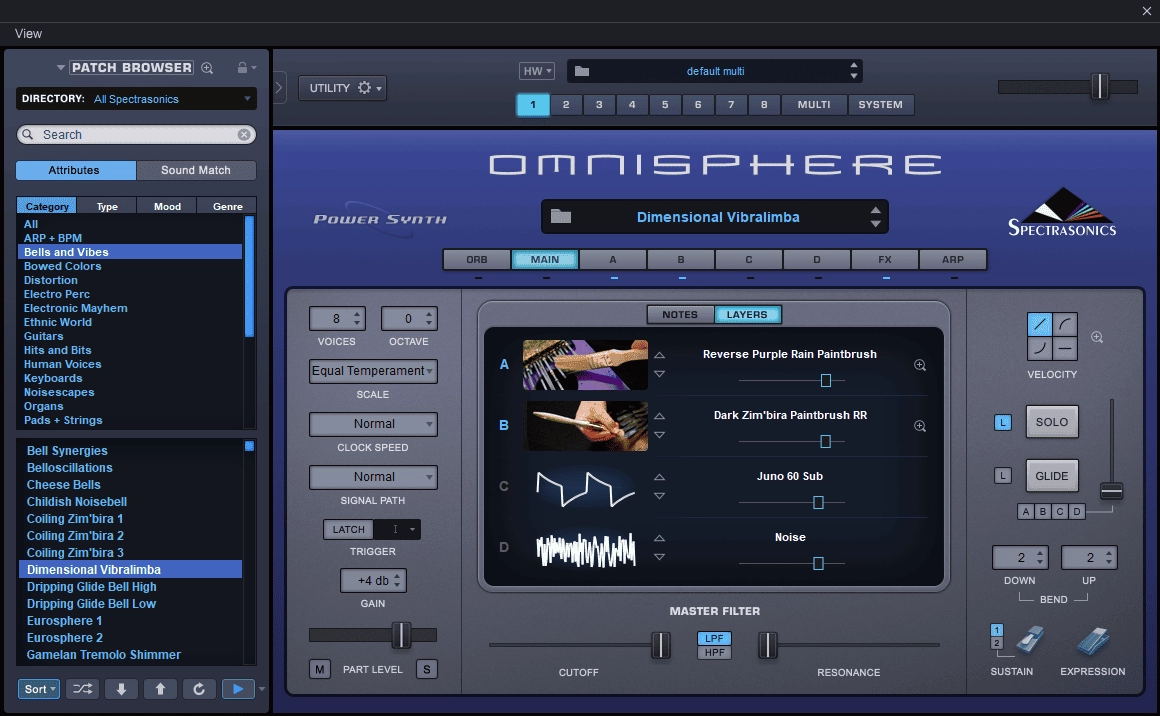Toggle the LATCH trigger button
The image size is (1160, 716).
coord(348,530)
